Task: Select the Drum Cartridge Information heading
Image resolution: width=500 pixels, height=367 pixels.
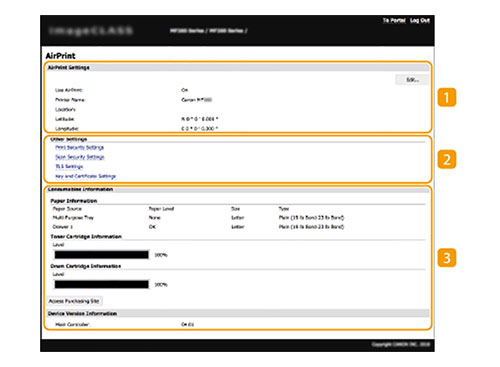Action: [x=86, y=266]
